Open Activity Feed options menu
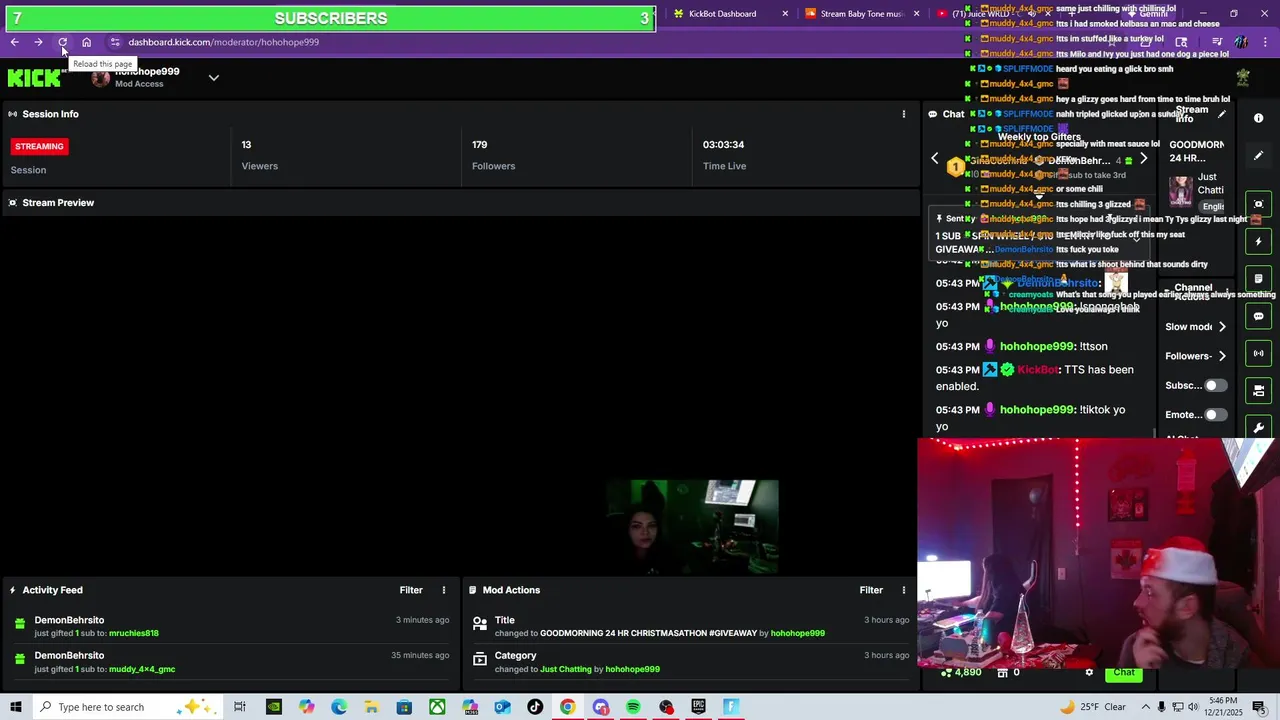The height and width of the screenshot is (720, 1280). click(x=444, y=590)
